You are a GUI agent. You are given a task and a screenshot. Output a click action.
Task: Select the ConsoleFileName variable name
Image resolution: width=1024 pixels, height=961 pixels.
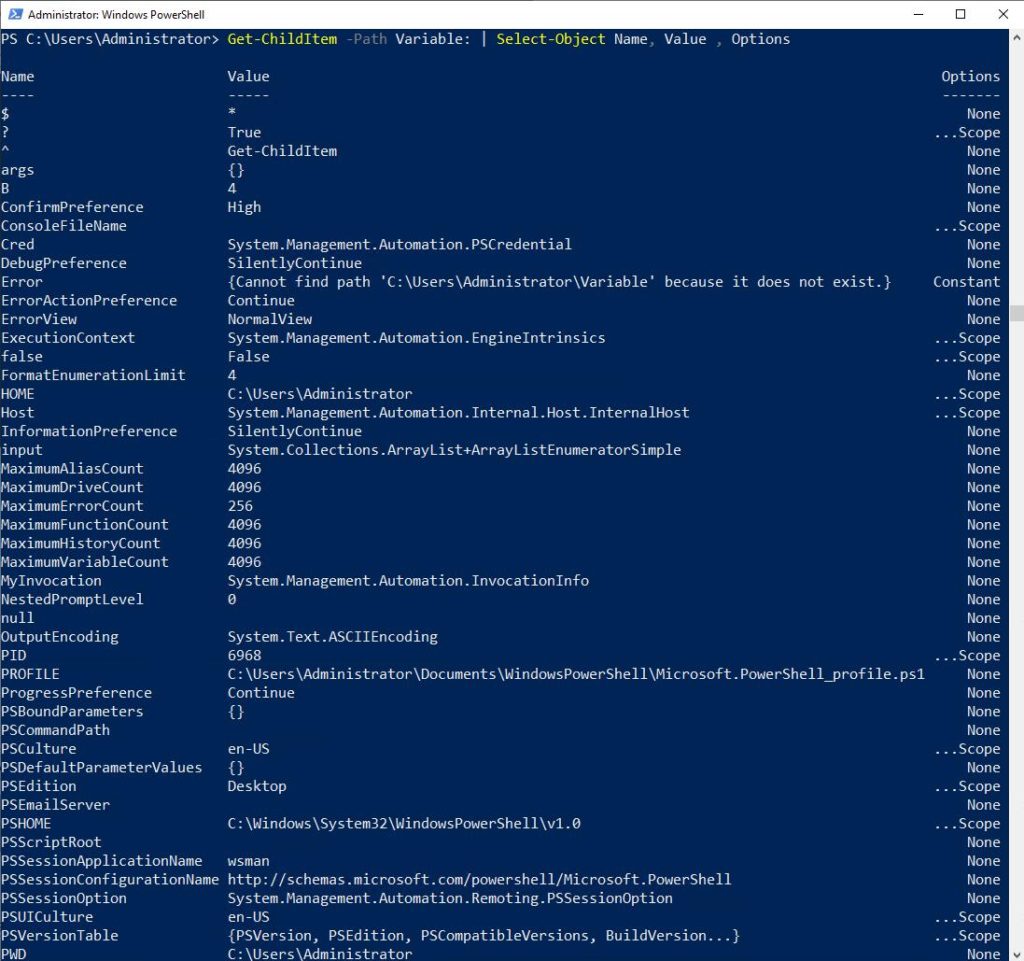click(x=63, y=226)
